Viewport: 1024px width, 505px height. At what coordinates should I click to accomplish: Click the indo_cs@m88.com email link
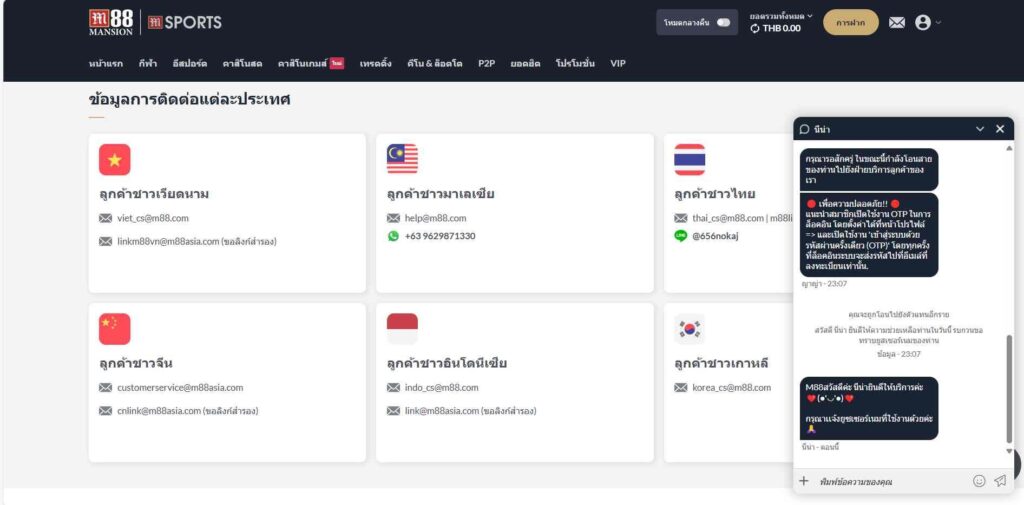pos(441,387)
